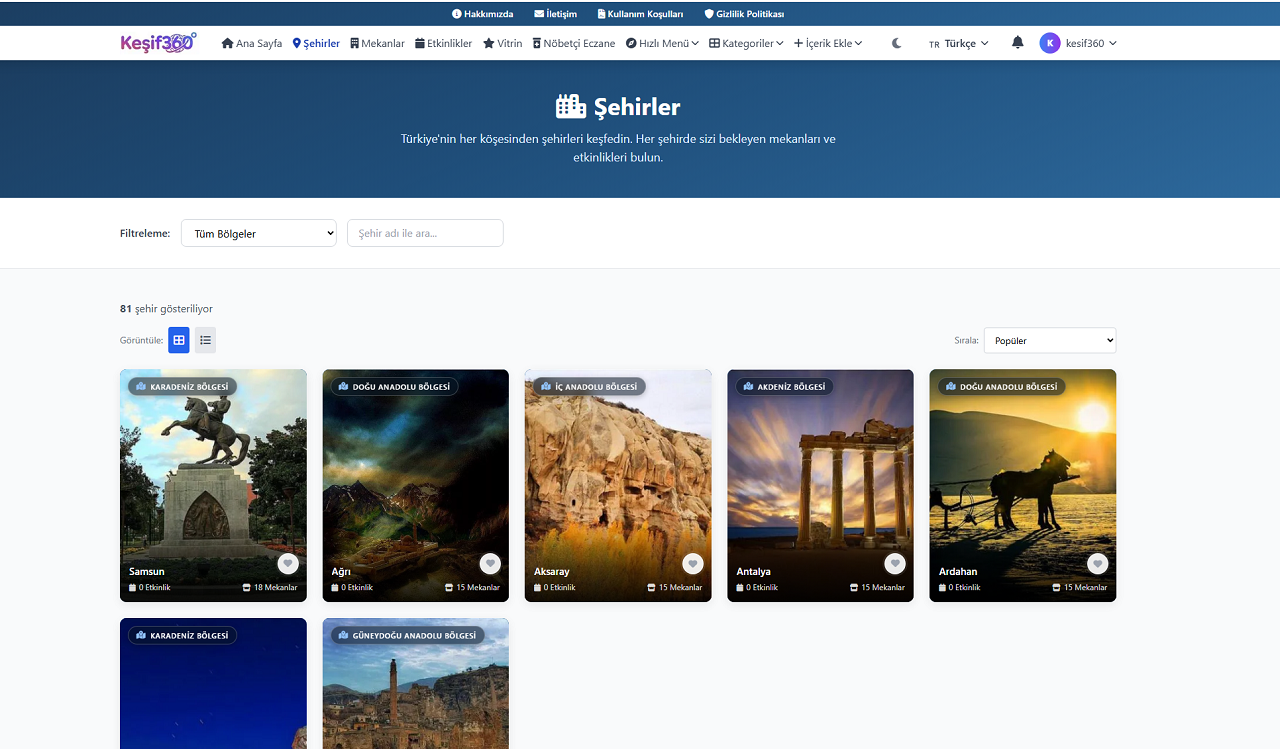Favorite the Ağrı city card

(x=490, y=563)
